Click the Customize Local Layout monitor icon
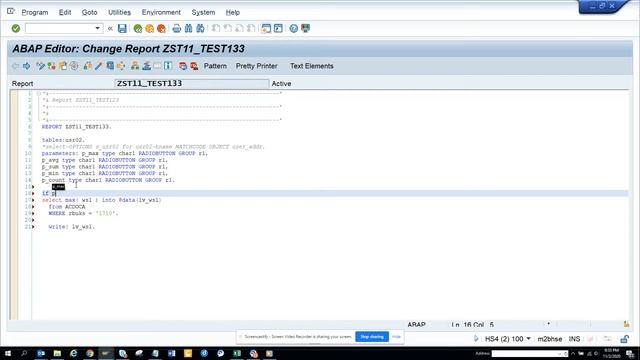The image size is (640, 360). tap(305, 28)
